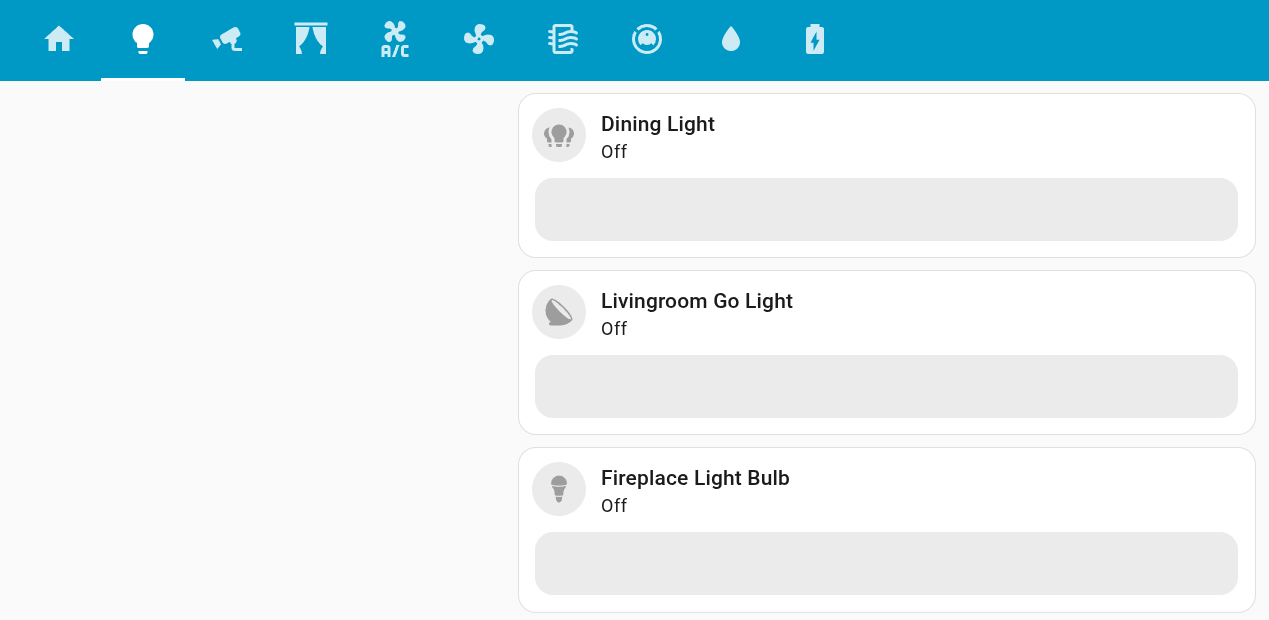Open the security camera view

click(x=227, y=40)
